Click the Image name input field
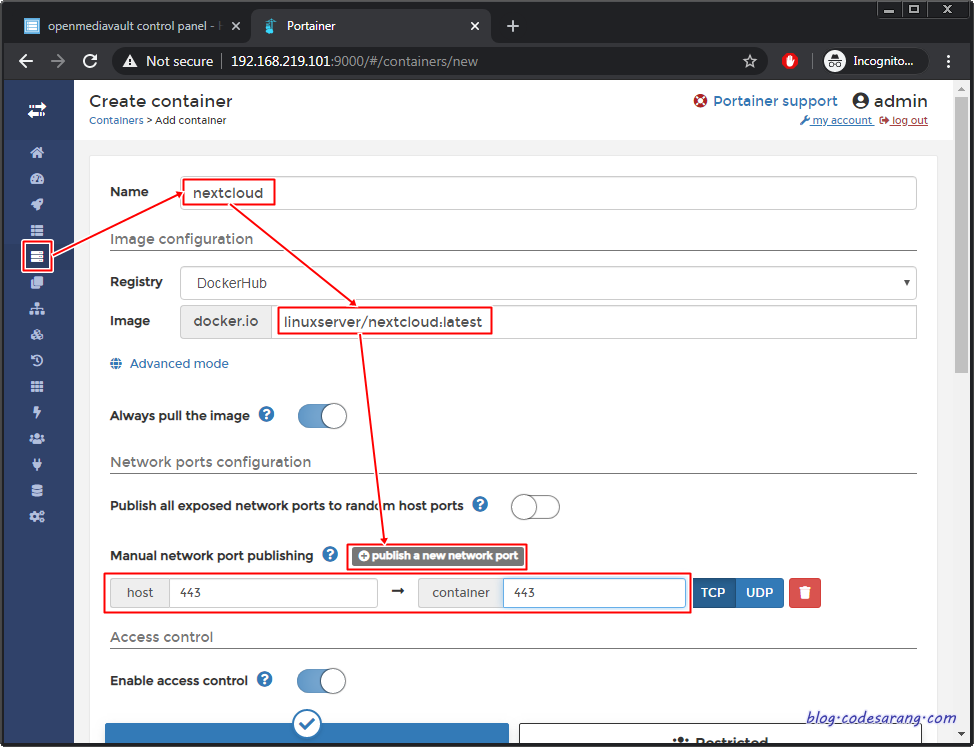Viewport: 974px width, 747px height. (x=593, y=322)
